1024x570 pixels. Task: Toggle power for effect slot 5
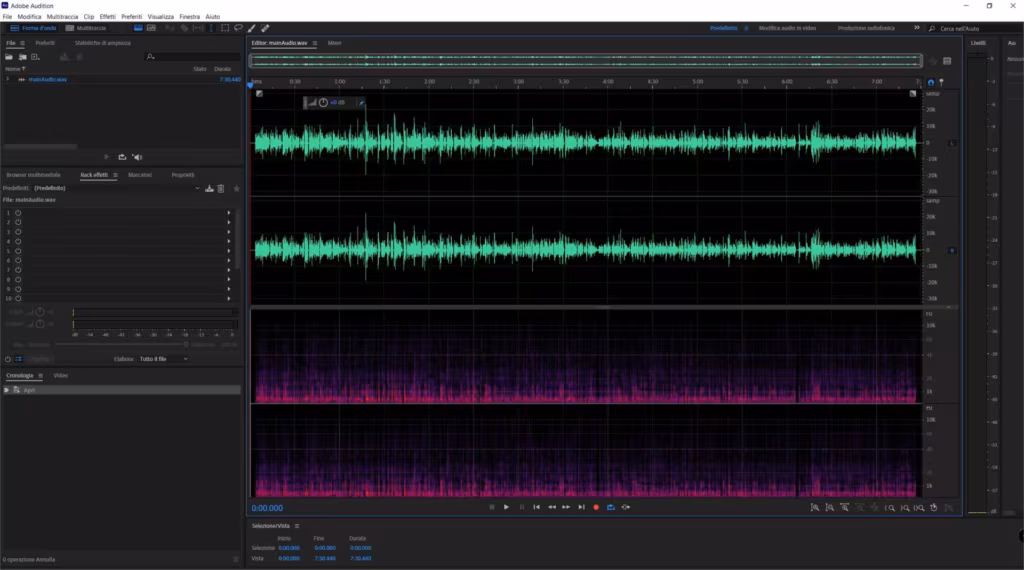tap(18, 251)
